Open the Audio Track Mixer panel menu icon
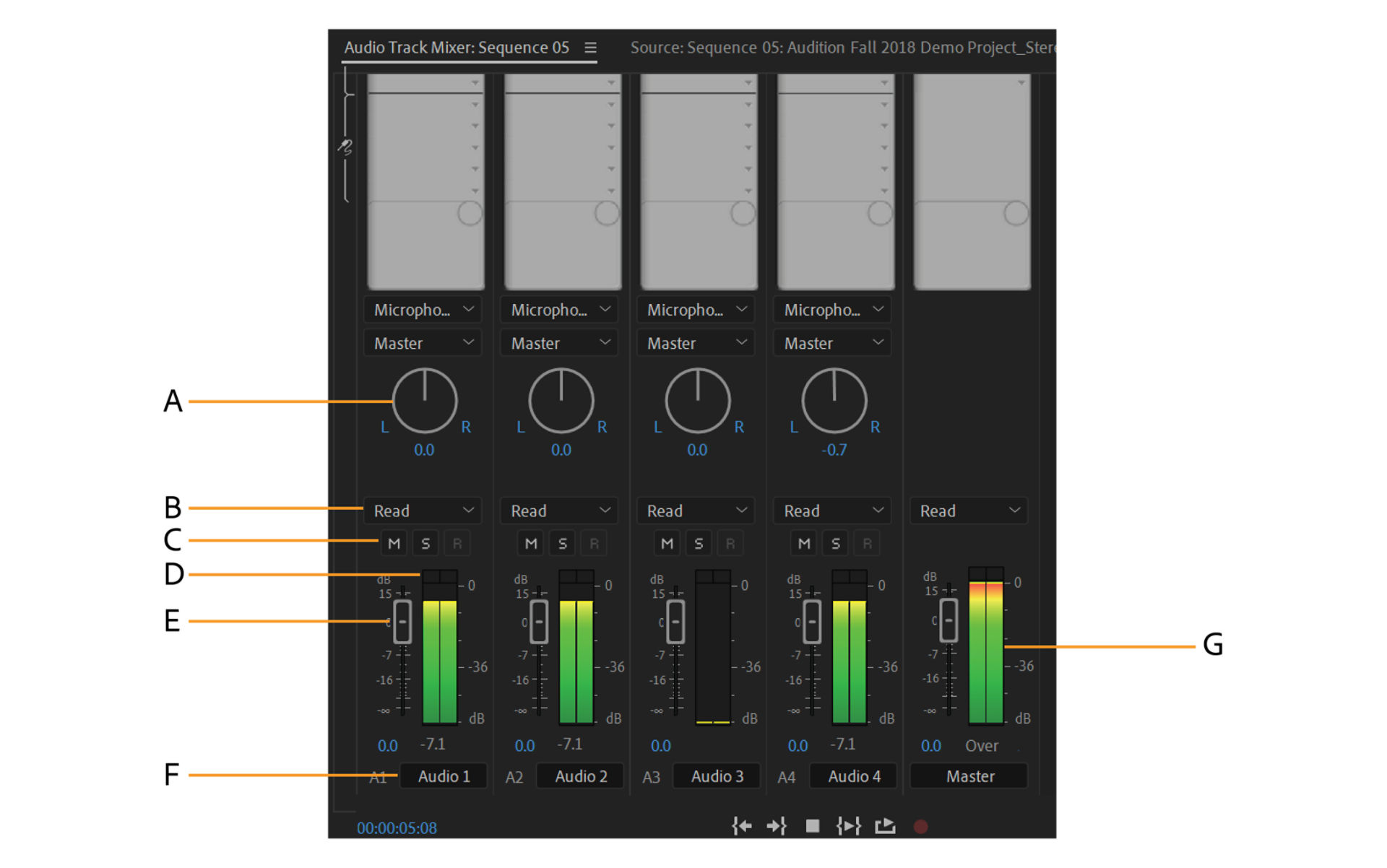 pos(590,47)
